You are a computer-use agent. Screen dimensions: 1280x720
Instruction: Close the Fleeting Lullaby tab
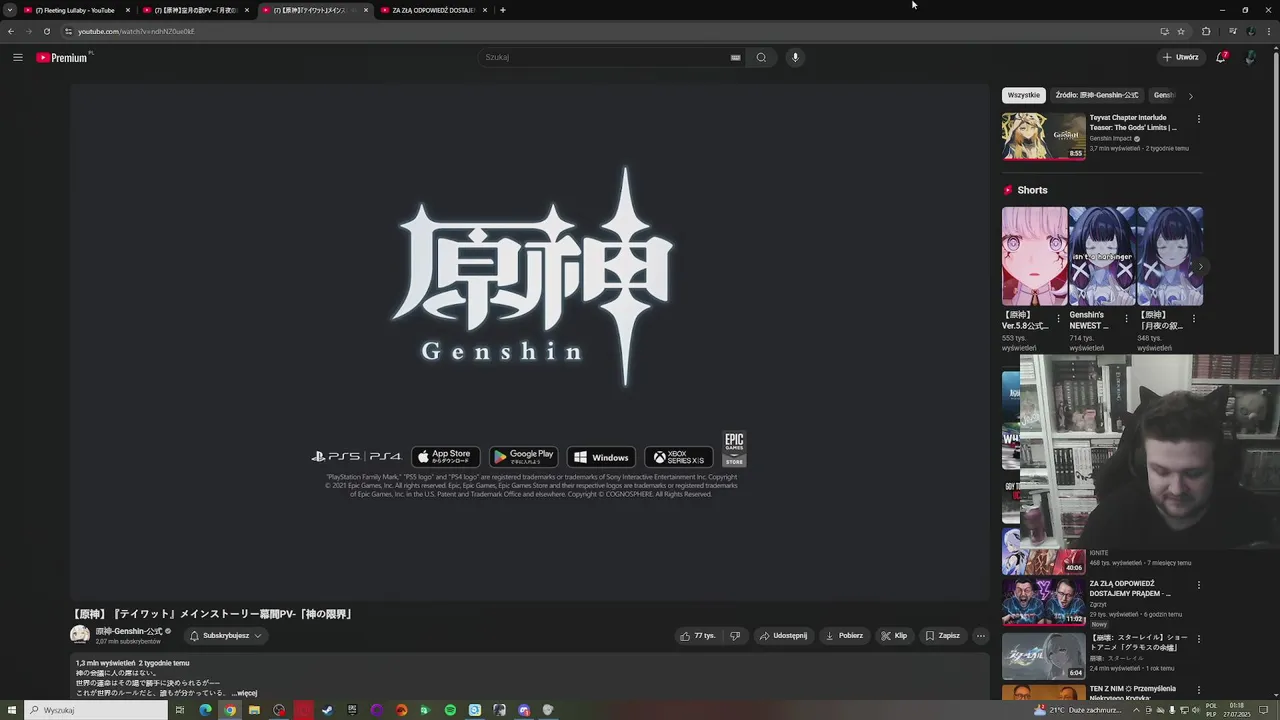coord(128,10)
